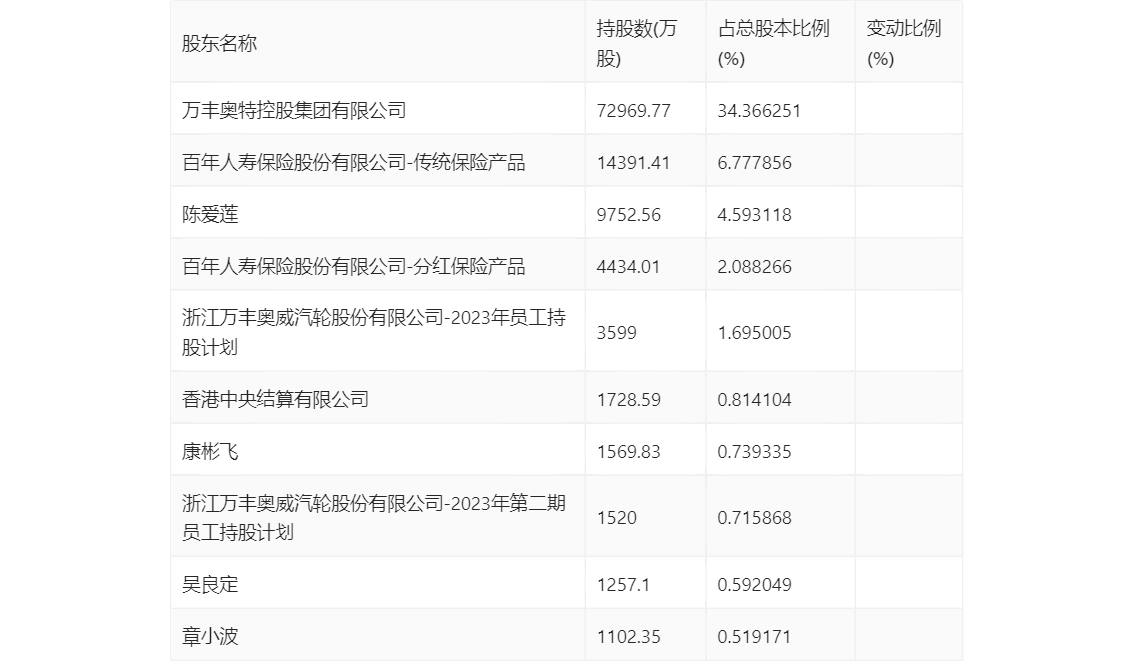
Task: Click percentage 0.739335
Action: 754,452
